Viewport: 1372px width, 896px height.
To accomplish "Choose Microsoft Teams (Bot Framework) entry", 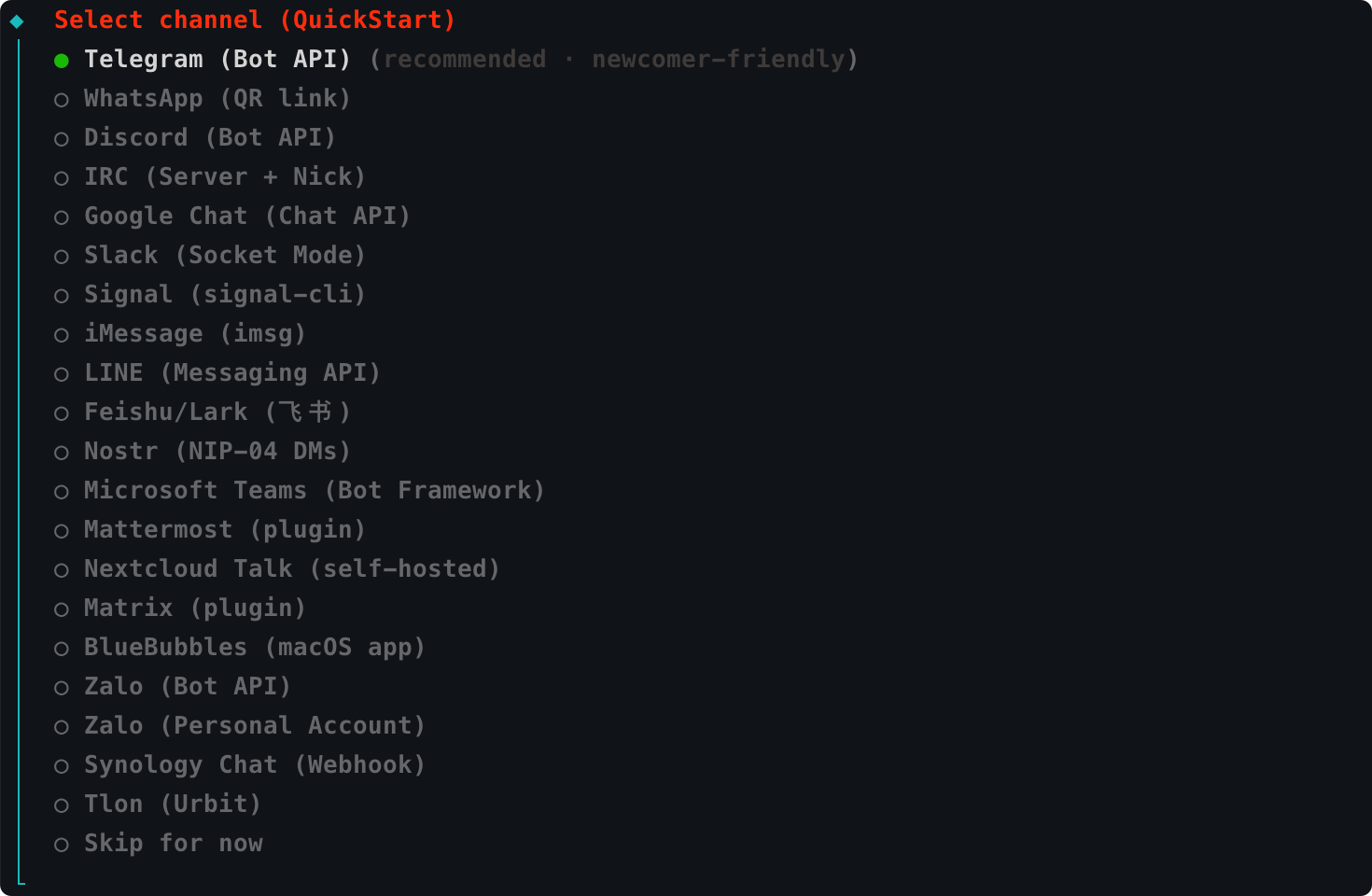I will click(x=62, y=492).
